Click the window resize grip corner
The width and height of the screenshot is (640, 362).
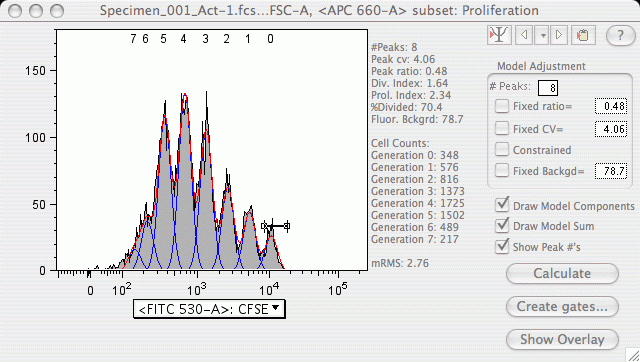click(633, 355)
